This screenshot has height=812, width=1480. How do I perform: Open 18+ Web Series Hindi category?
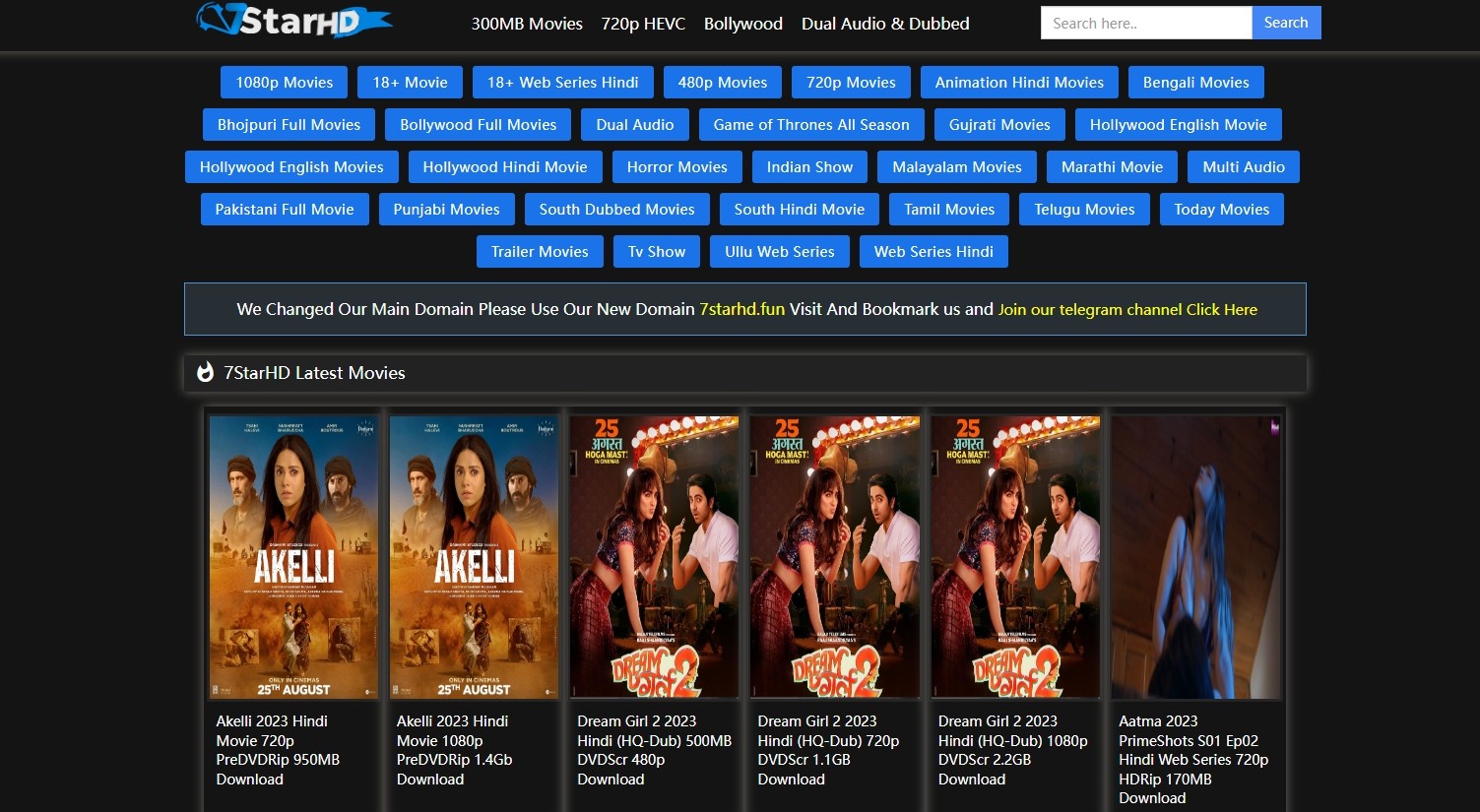tap(563, 83)
